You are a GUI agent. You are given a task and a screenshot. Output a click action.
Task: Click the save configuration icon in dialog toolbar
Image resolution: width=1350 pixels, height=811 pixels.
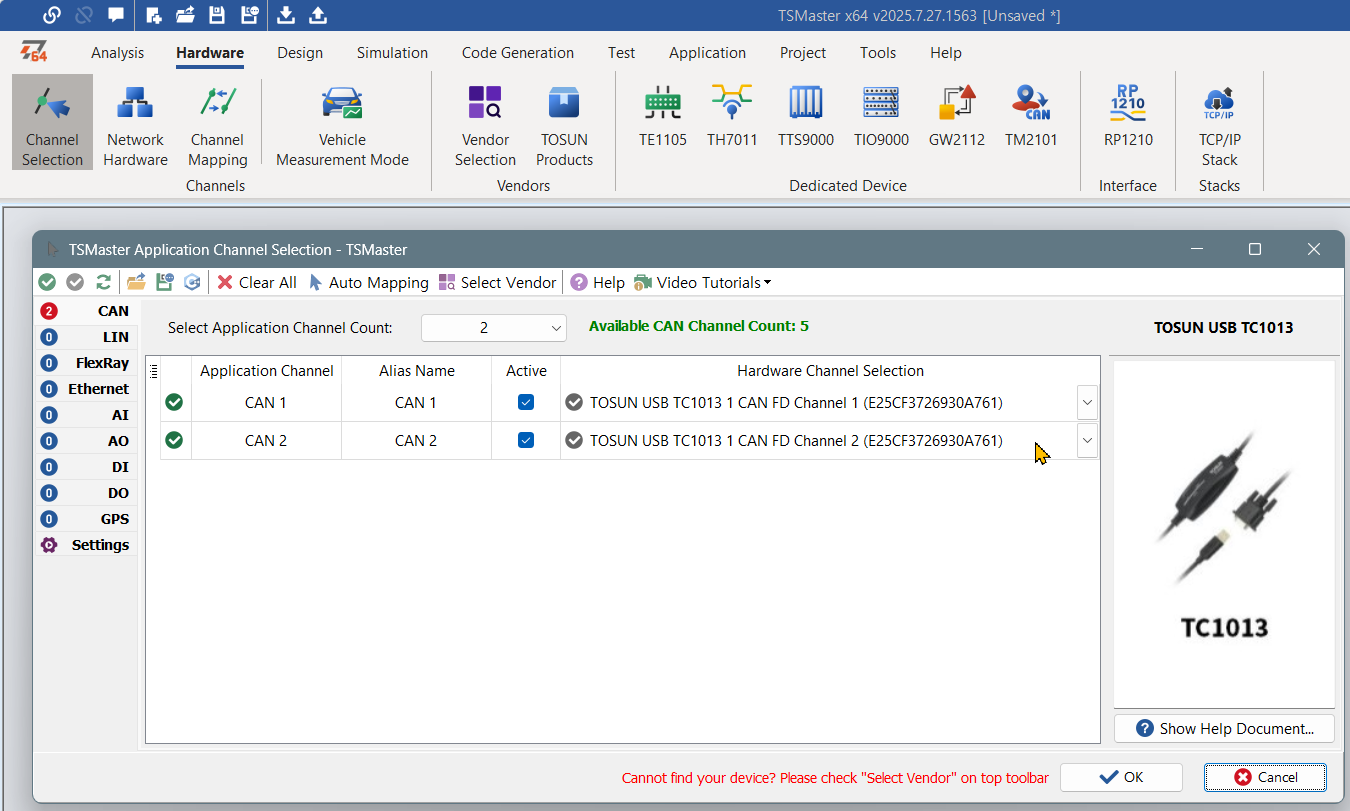coord(164,282)
